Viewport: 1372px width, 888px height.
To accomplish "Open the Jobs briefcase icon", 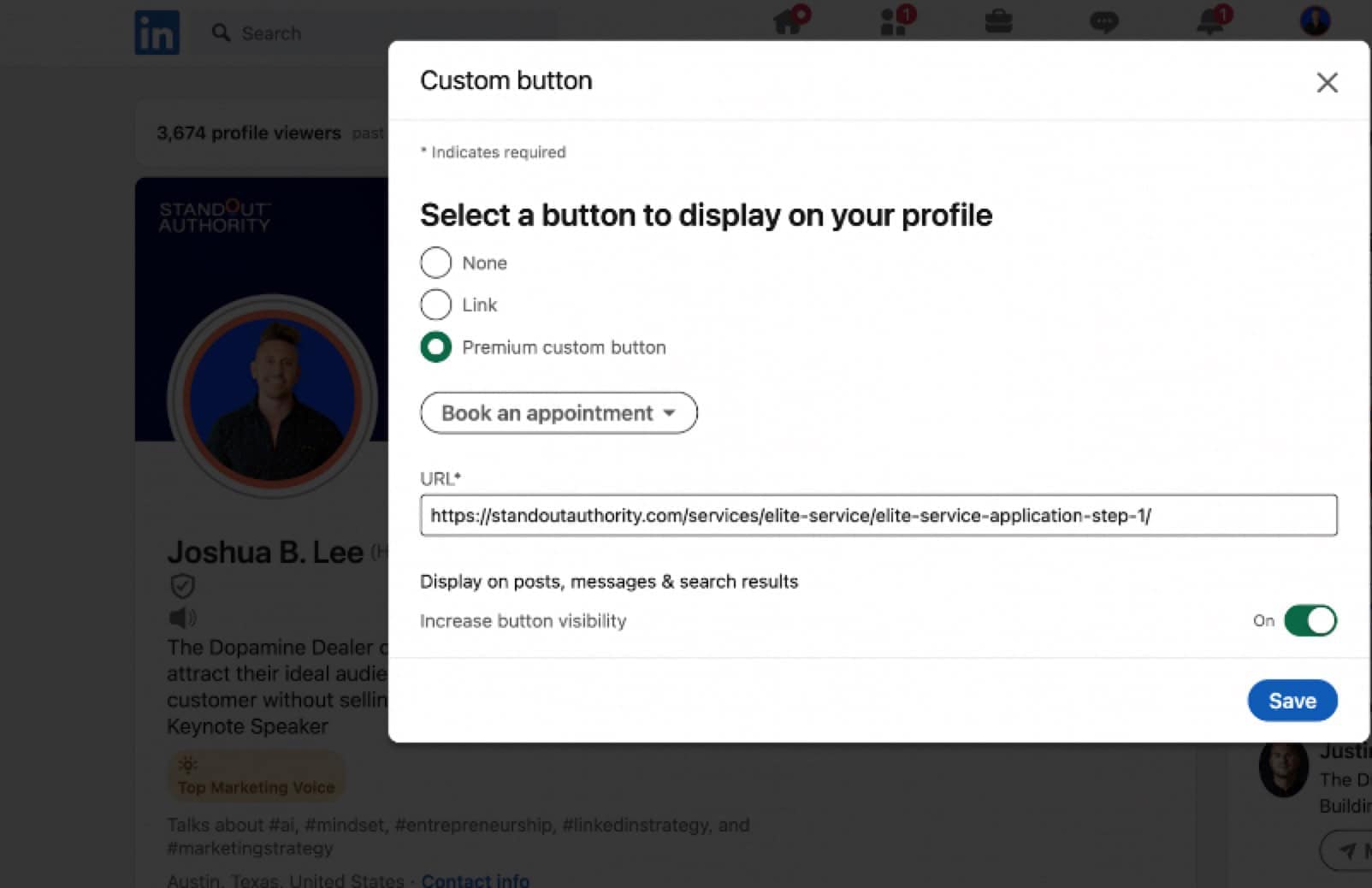I will (998, 21).
